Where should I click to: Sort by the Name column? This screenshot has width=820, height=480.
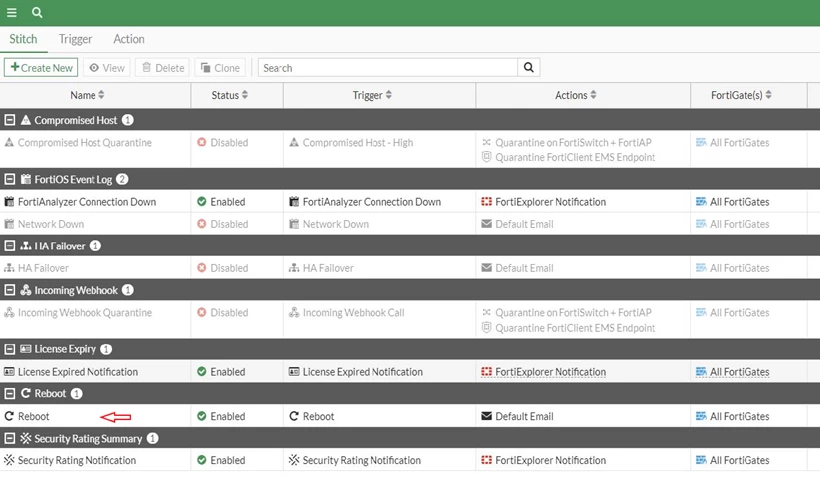(87, 95)
